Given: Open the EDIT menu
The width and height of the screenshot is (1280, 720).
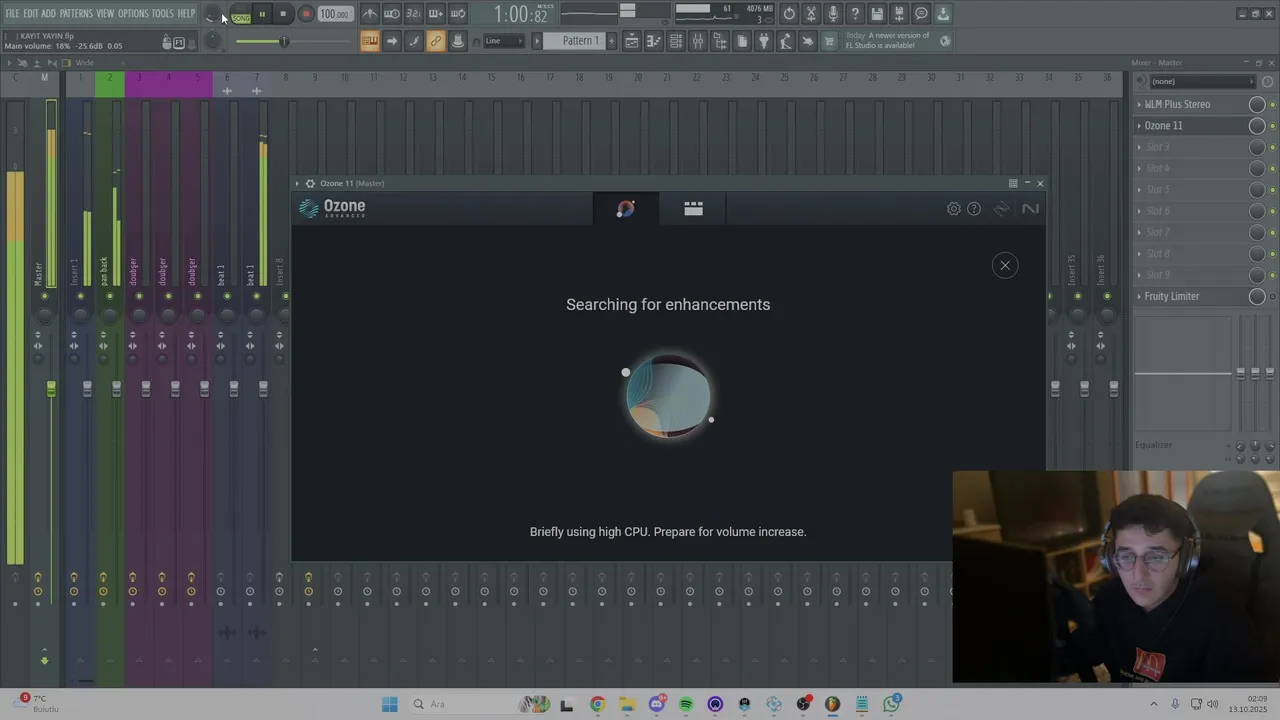Looking at the screenshot, I should click(31, 14).
